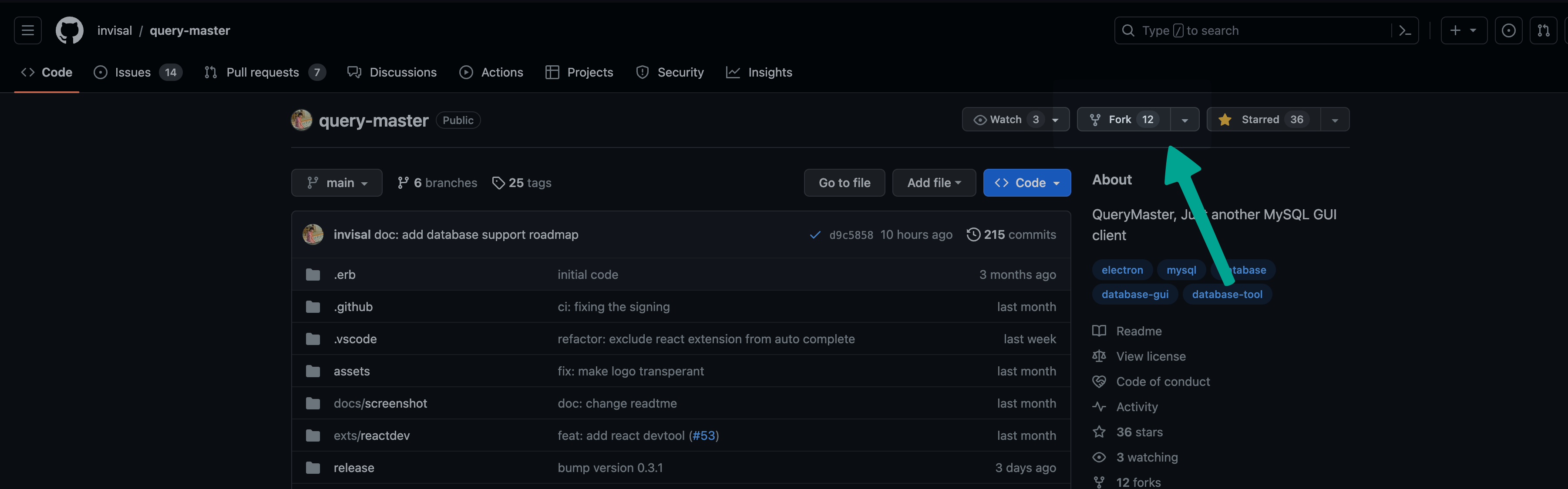Screen dimensions: 1568x489
Task: Open 'doc: change readtme' commit message
Action: pyautogui.click(x=617, y=403)
